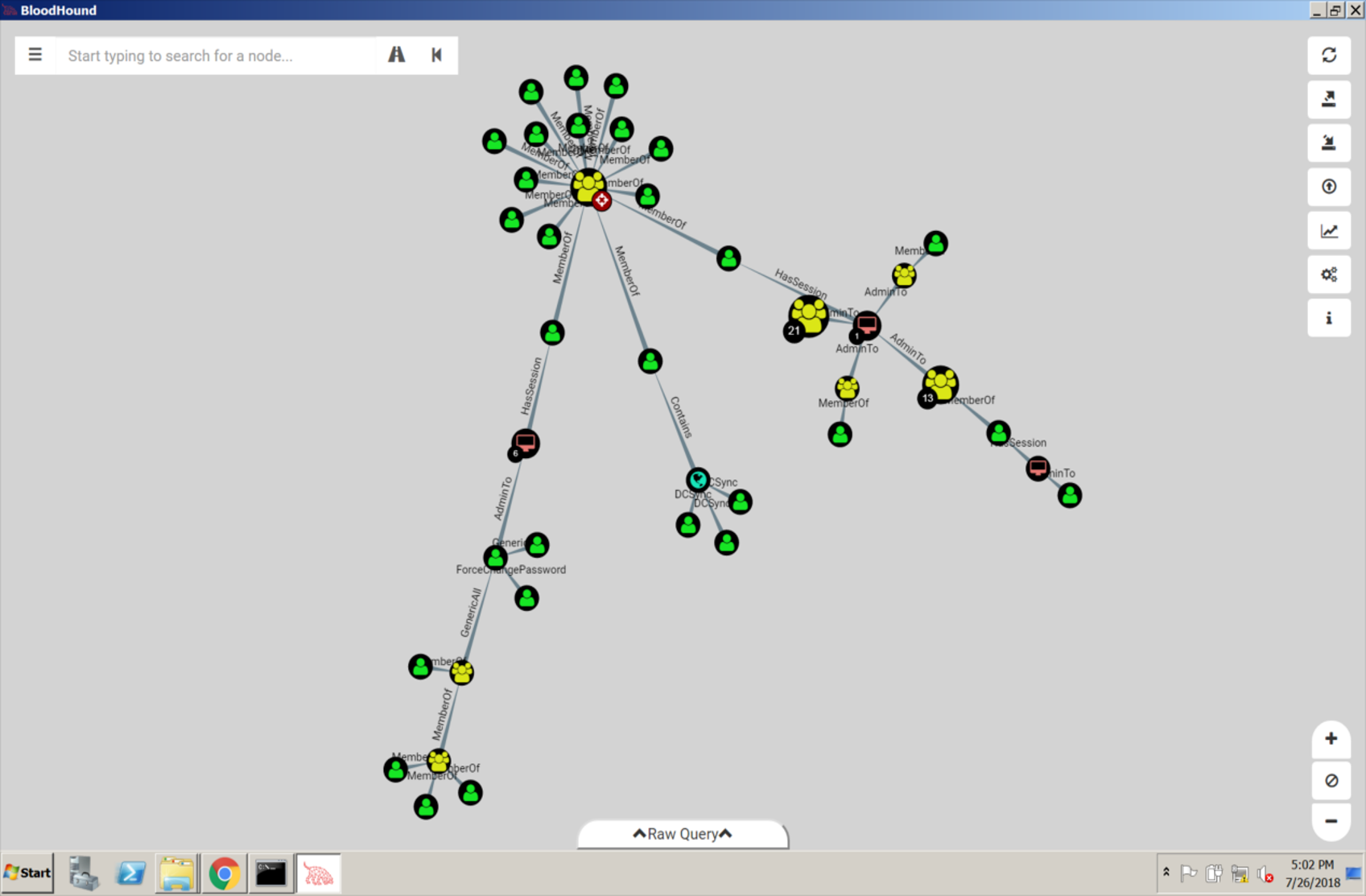
Task: Click the import graph icon
Action: [1328, 143]
